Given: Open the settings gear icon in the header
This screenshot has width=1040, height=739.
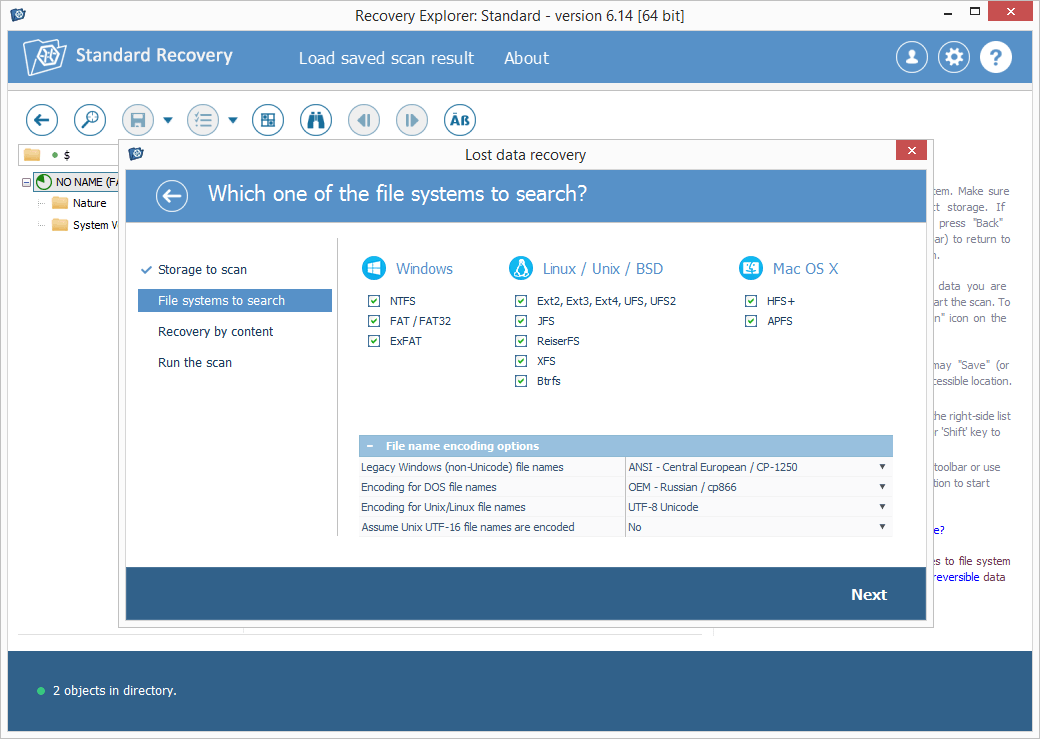Looking at the screenshot, I should point(954,57).
